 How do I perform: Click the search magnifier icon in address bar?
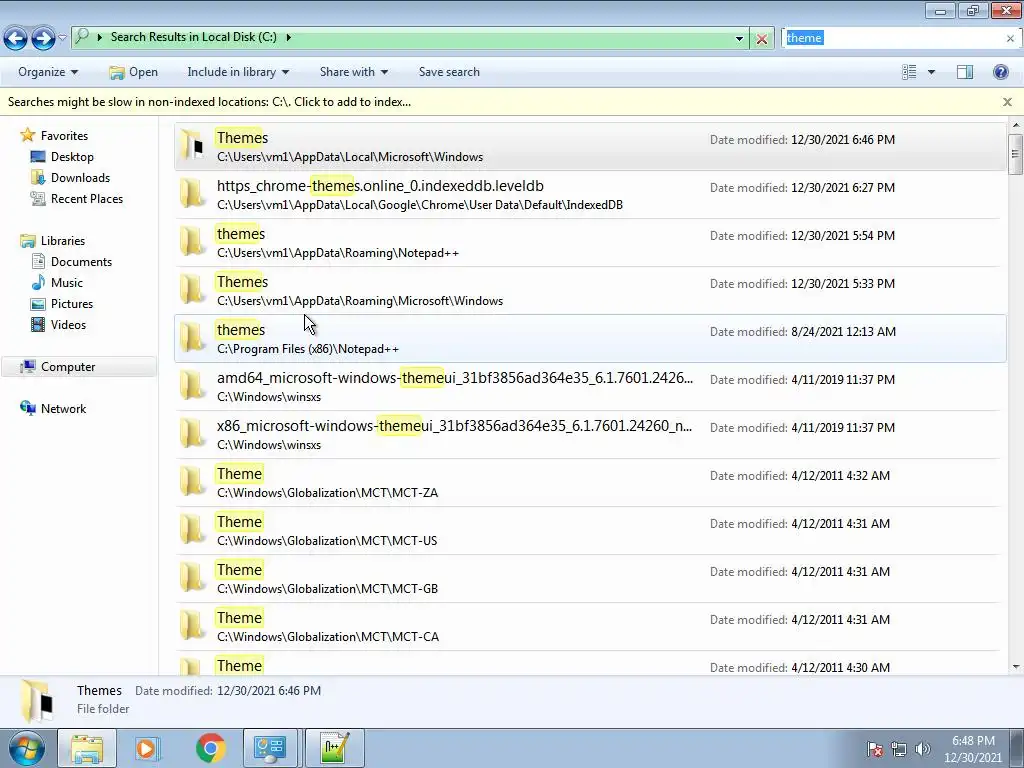82,37
